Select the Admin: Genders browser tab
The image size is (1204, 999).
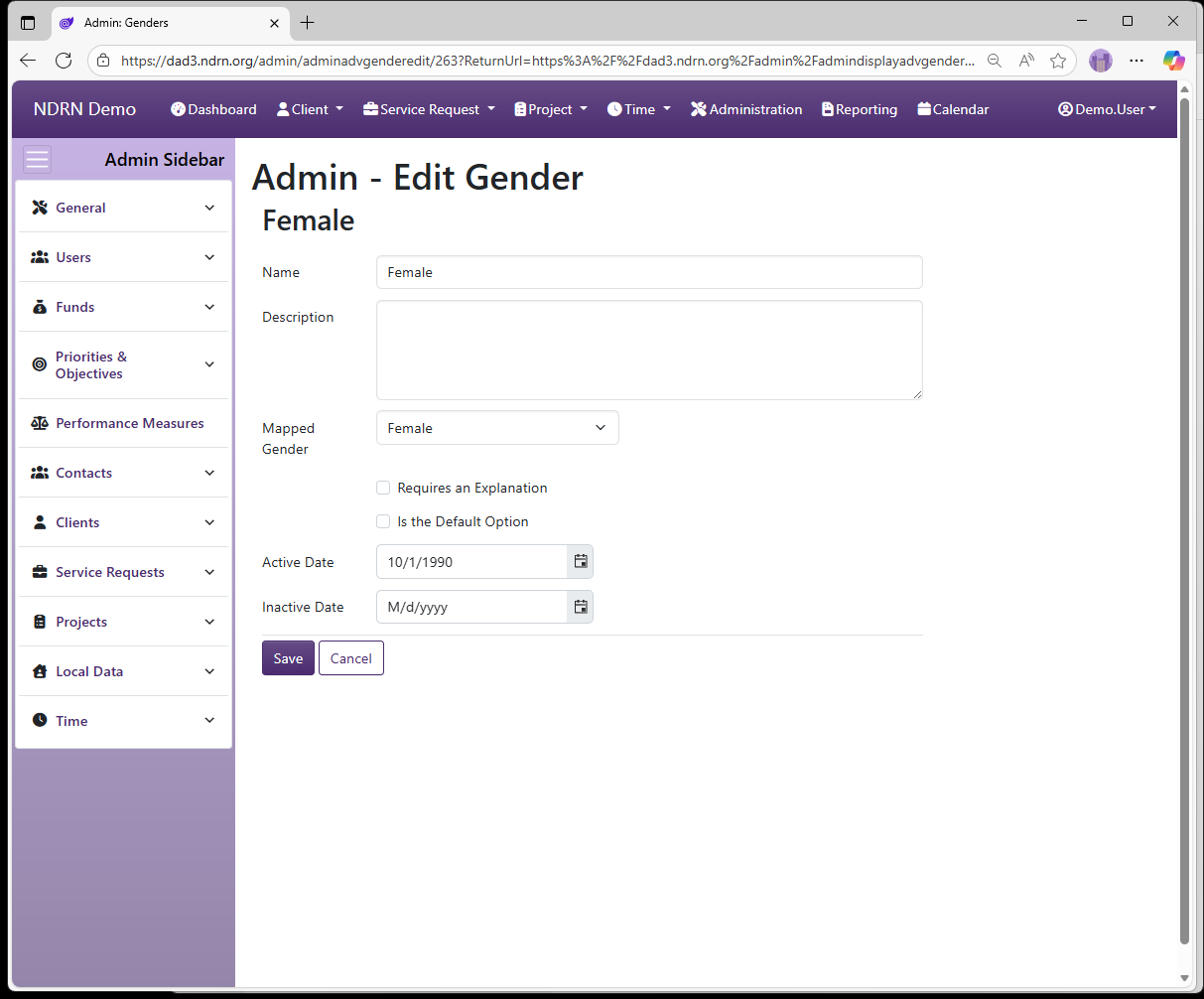[169, 22]
